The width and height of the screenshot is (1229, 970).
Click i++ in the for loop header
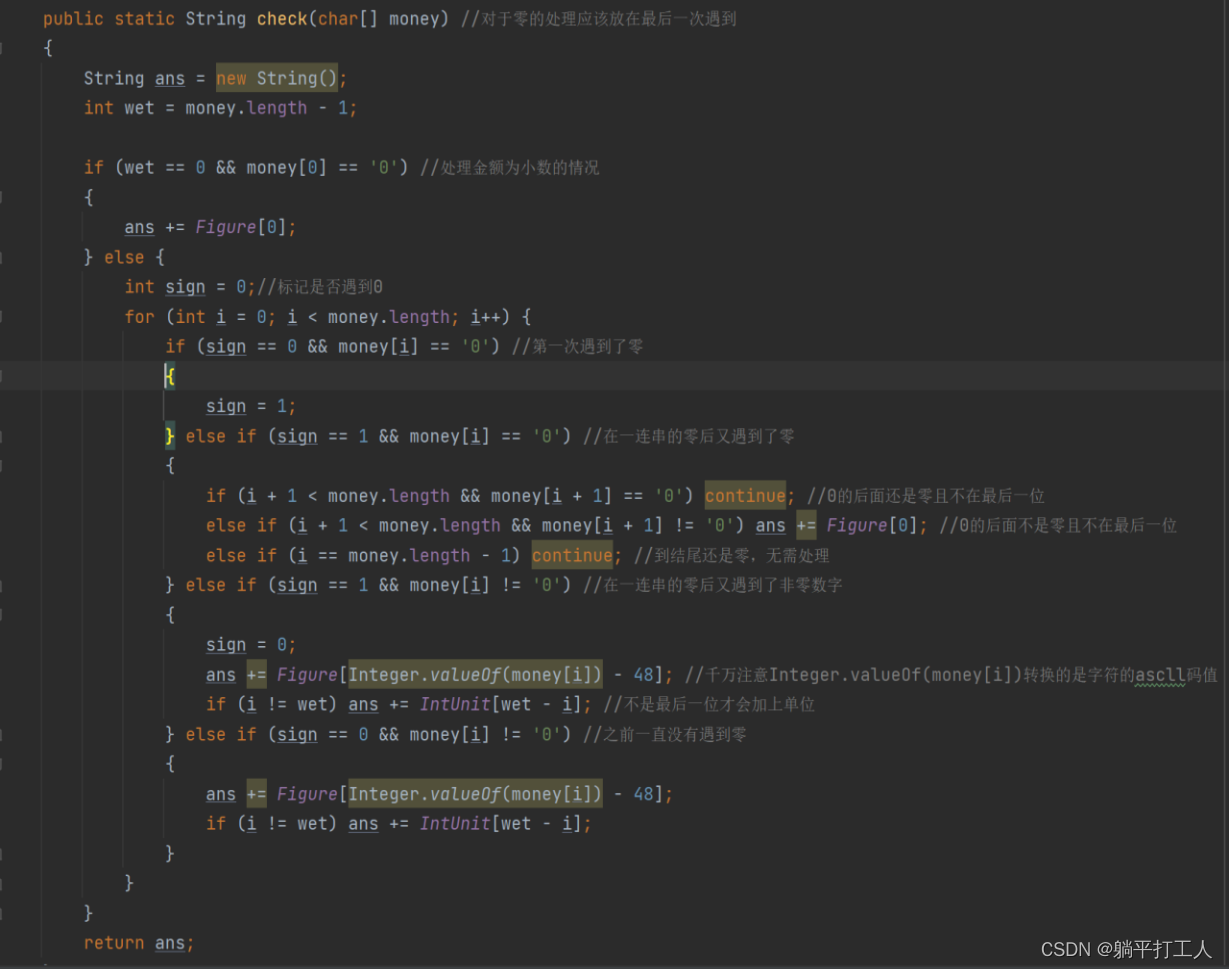[488, 317]
